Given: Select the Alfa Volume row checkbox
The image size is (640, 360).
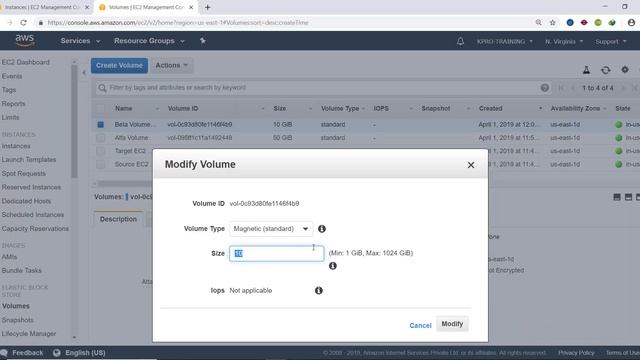Looking at the screenshot, I should click(100, 138).
